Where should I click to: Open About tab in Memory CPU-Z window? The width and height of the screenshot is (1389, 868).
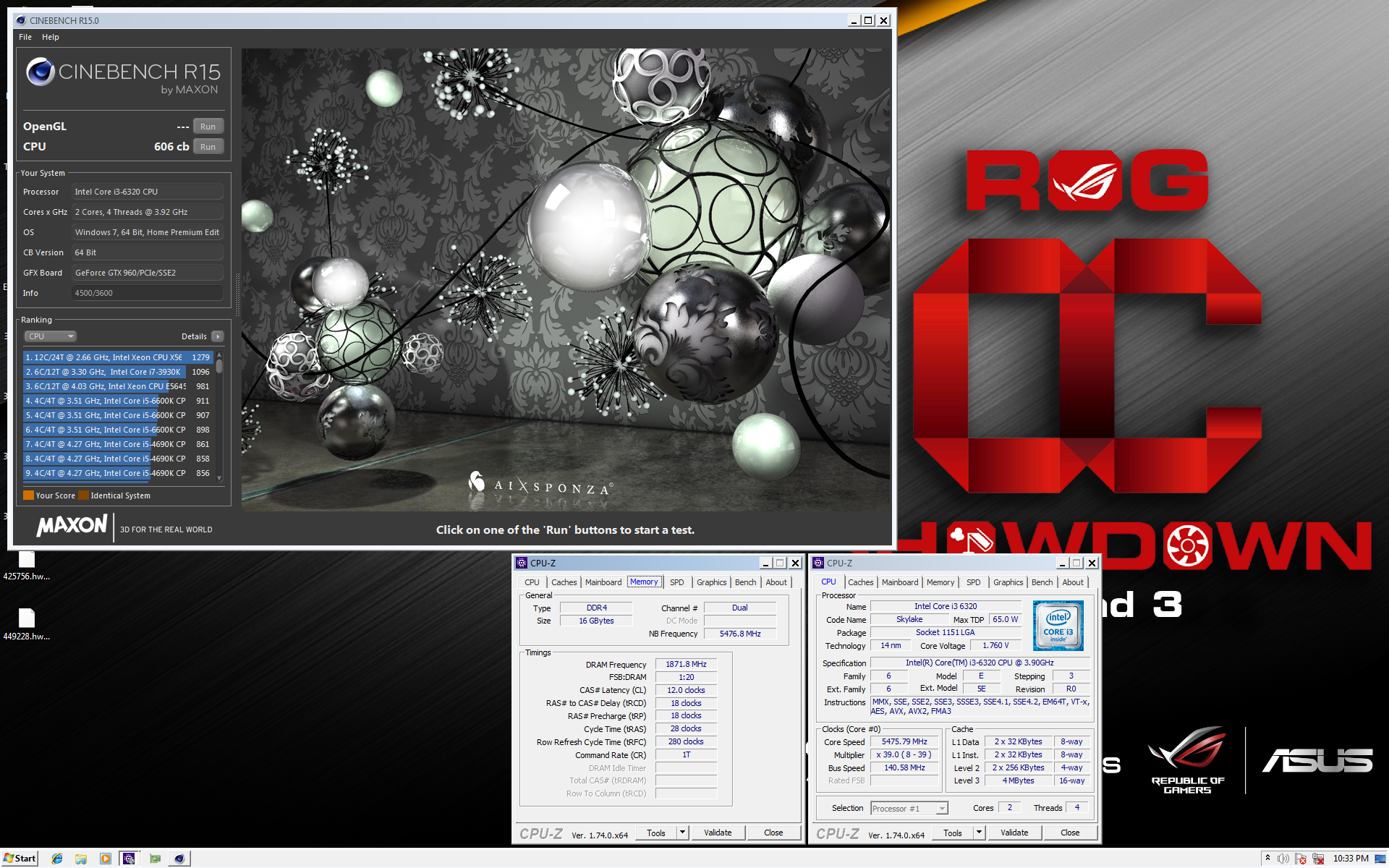point(776,582)
